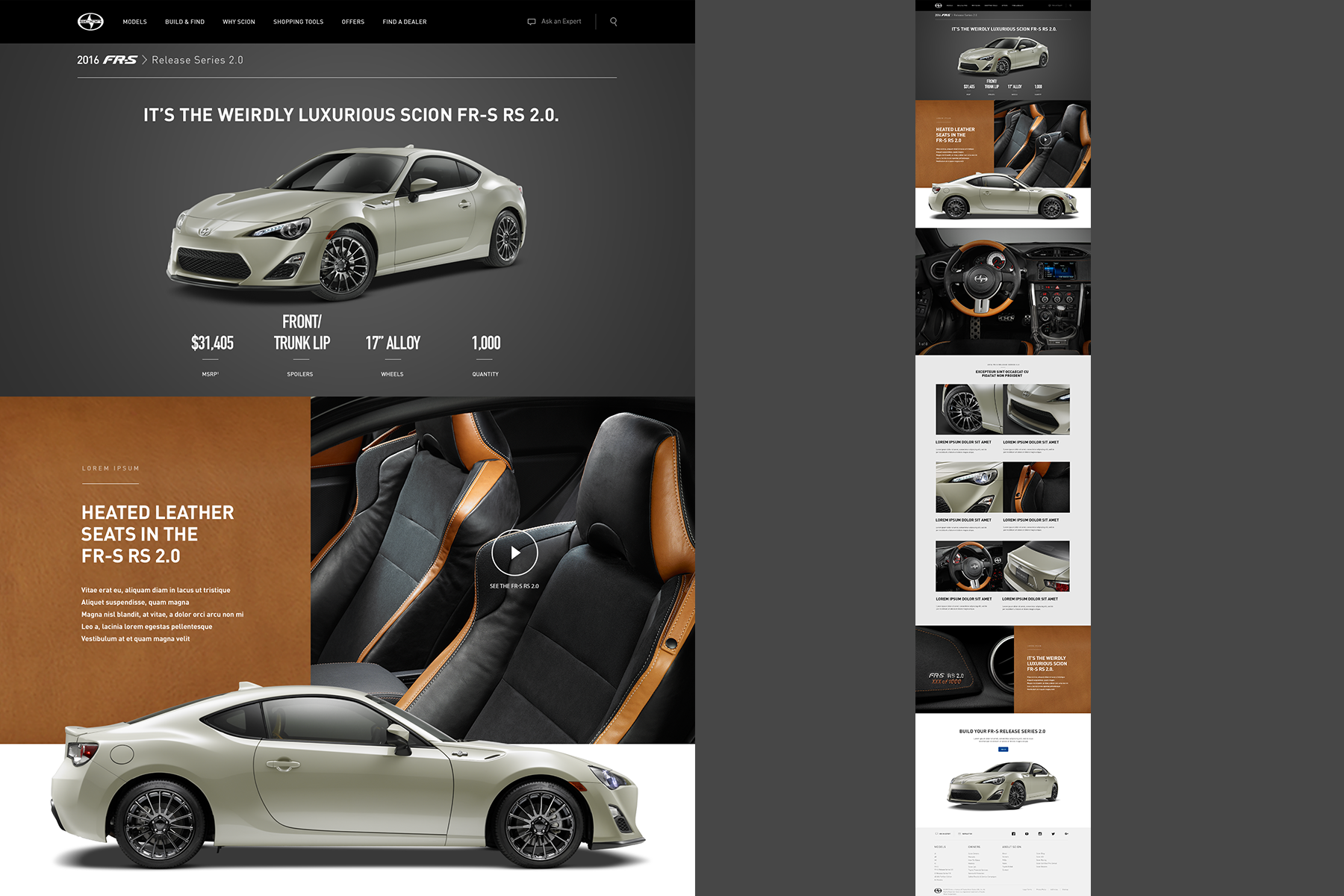Viewport: 1344px width, 896px height.
Task: Click the Ask an Expert chat link
Action: coord(554,22)
